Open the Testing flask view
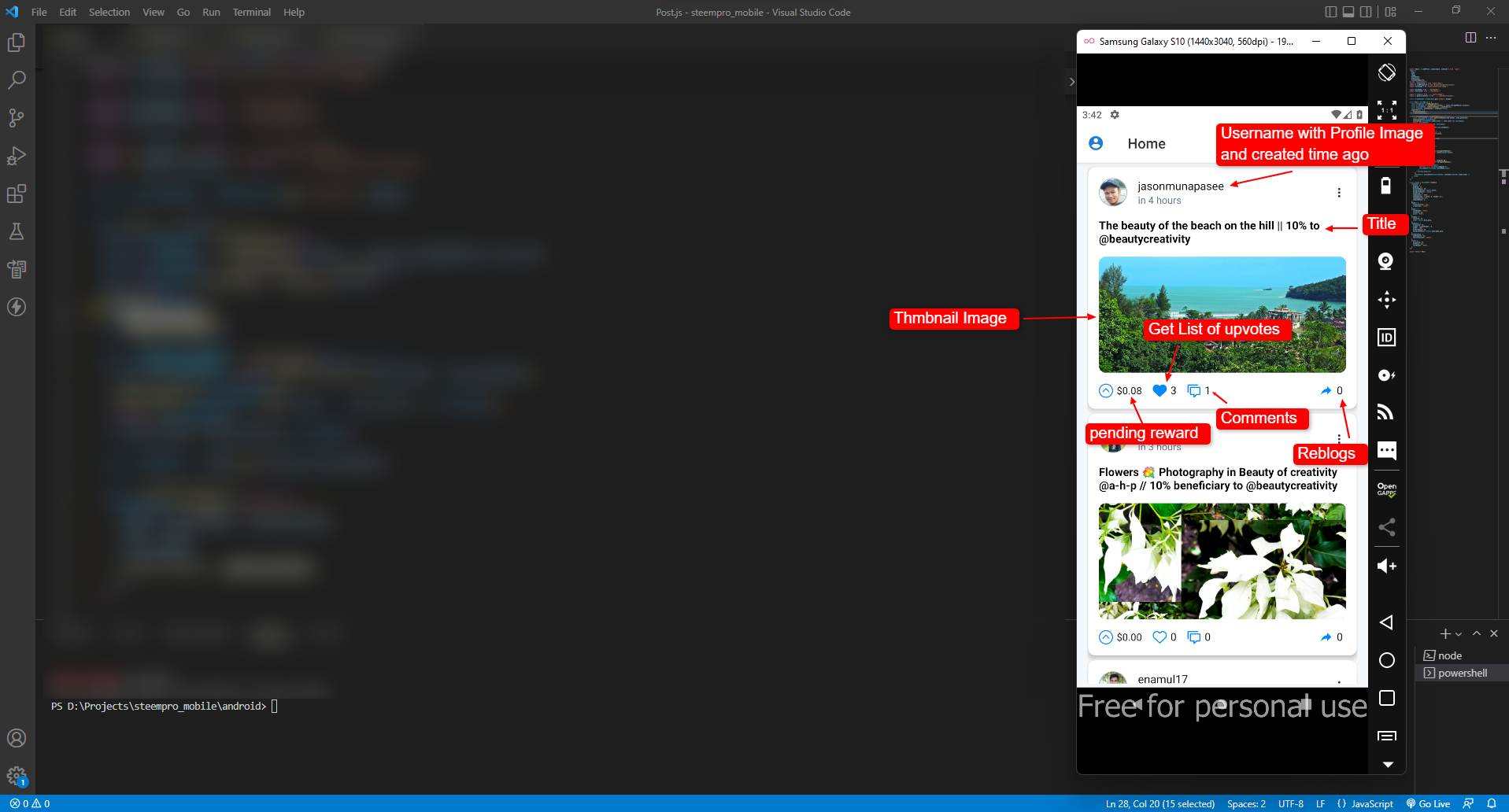 click(x=17, y=231)
